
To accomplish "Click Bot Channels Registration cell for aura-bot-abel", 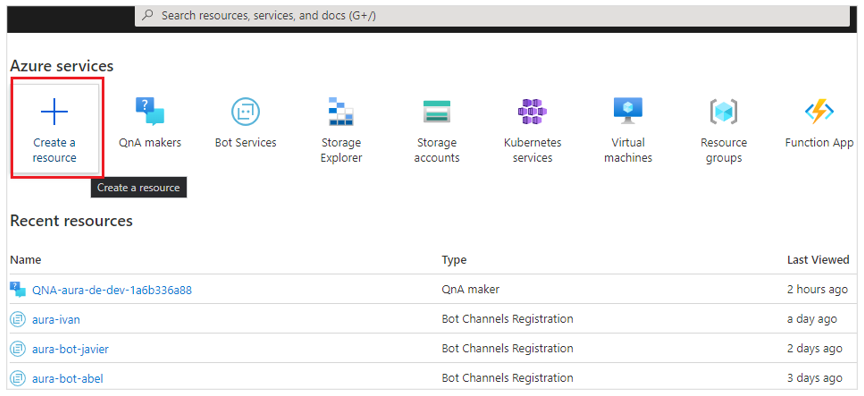I will [507, 378].
